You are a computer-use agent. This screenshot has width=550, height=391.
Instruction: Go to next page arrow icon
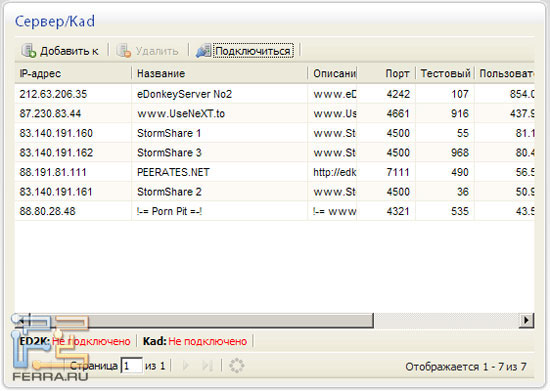coord(186,366)
